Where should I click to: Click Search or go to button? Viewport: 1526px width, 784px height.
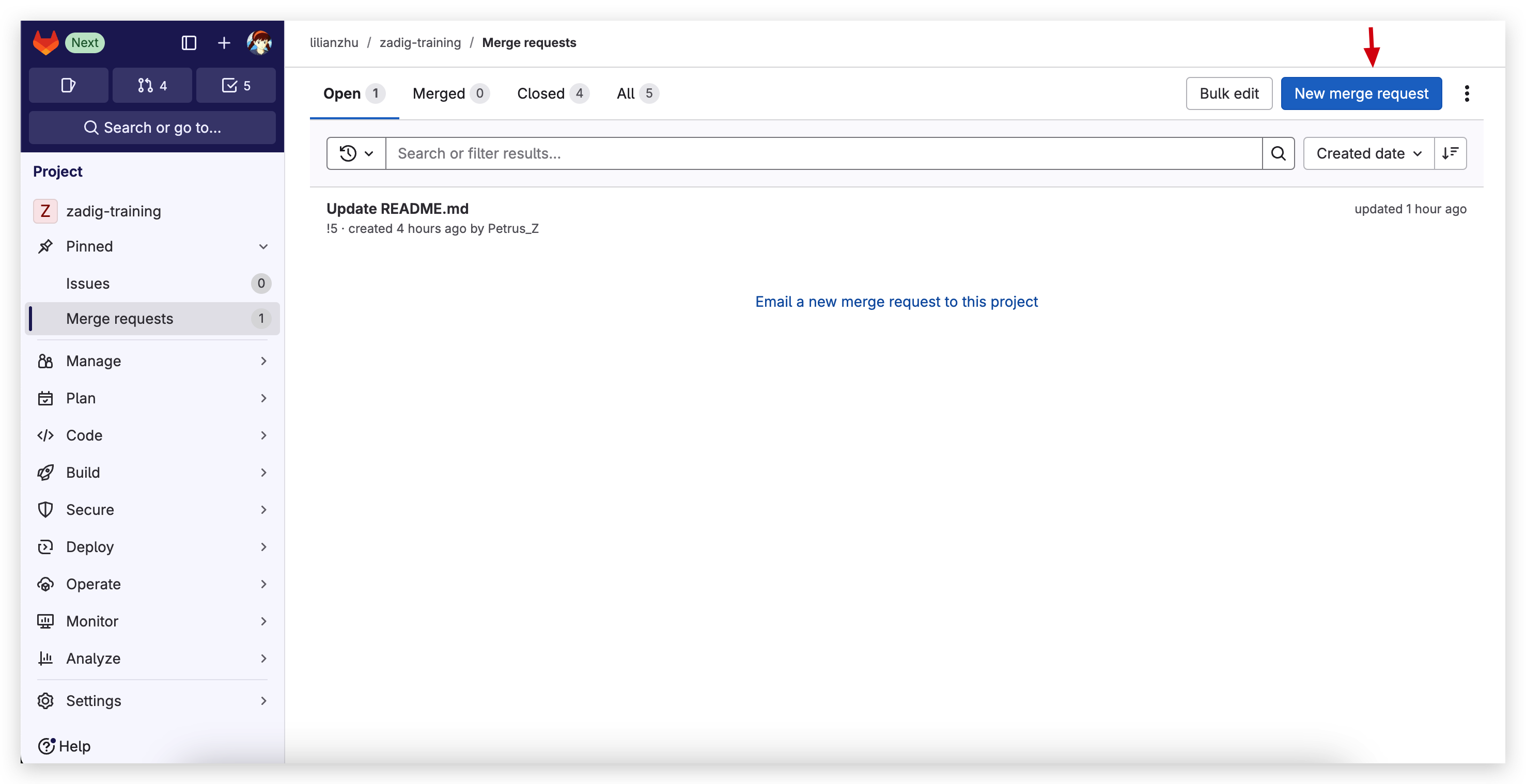152,128
